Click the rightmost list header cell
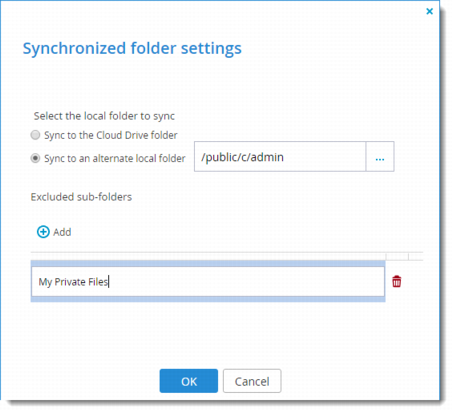Image resolution: width=452 pixels, height=411 pixels. (416, 256)
